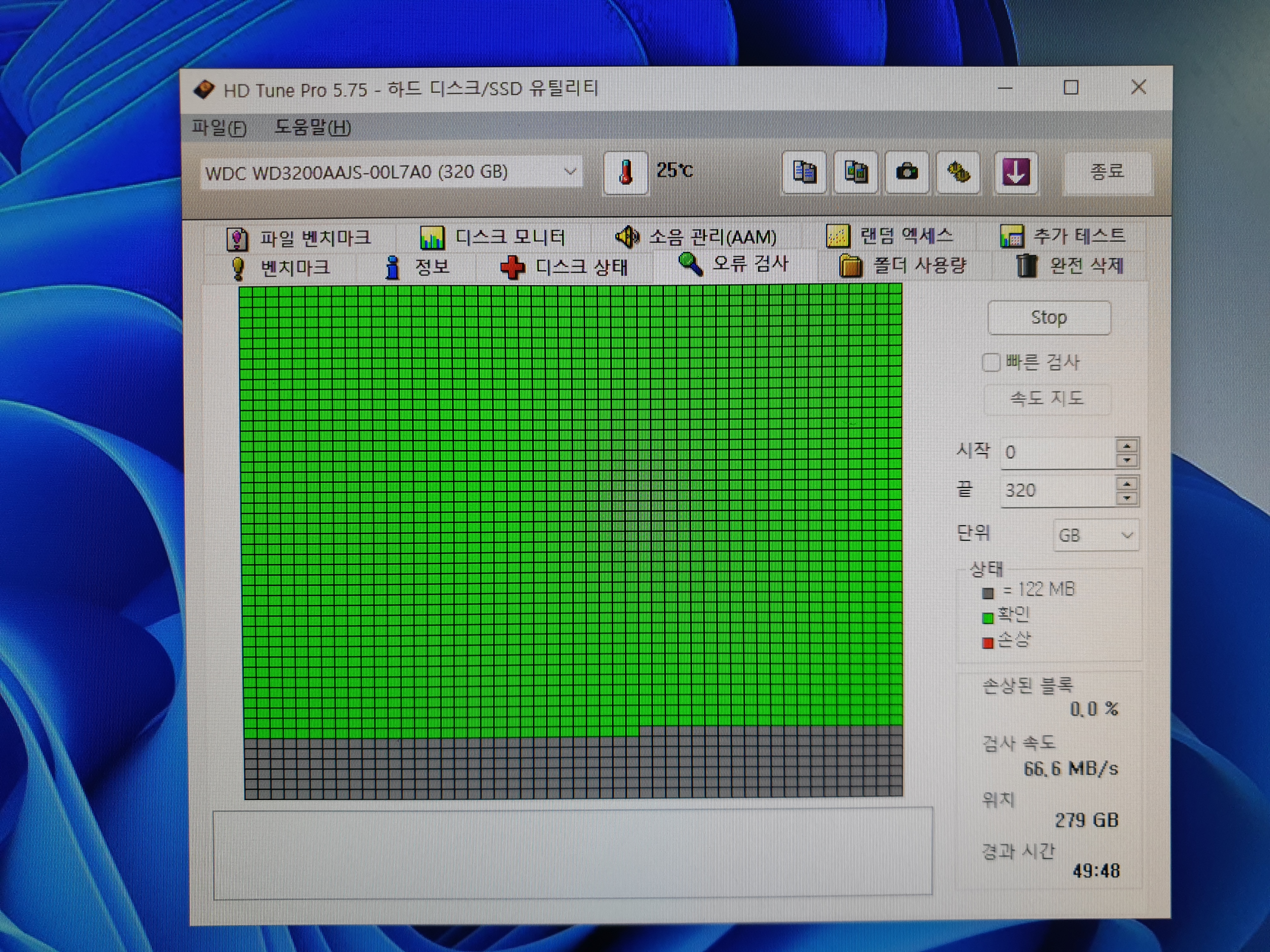Click the camera save screenshot icon
Screen dimensions: 1270x952
pyautogui.click(x=907, y=172)
